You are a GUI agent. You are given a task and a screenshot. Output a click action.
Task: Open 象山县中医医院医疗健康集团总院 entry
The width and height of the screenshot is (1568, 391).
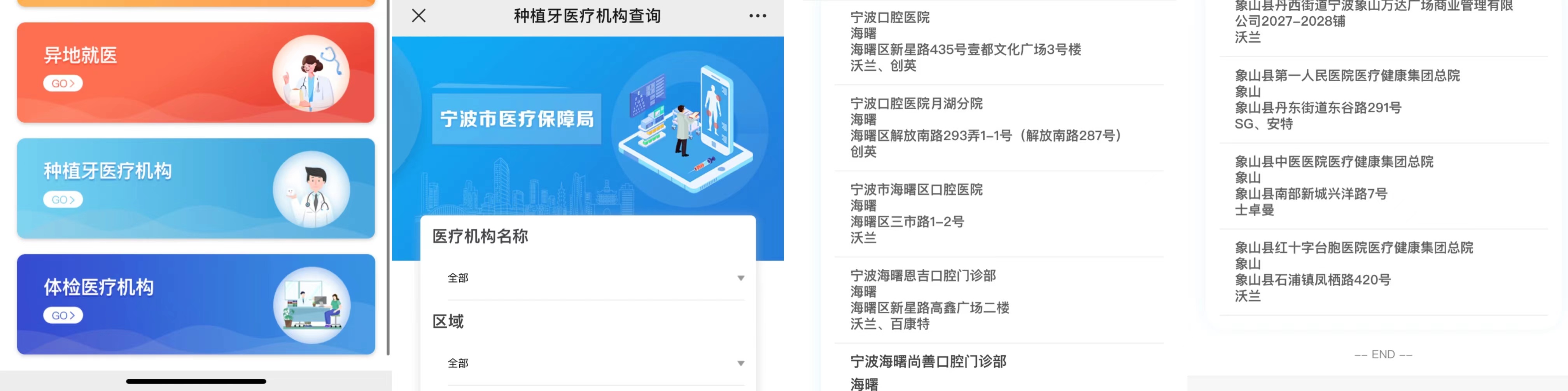(x=1383, y=185)
